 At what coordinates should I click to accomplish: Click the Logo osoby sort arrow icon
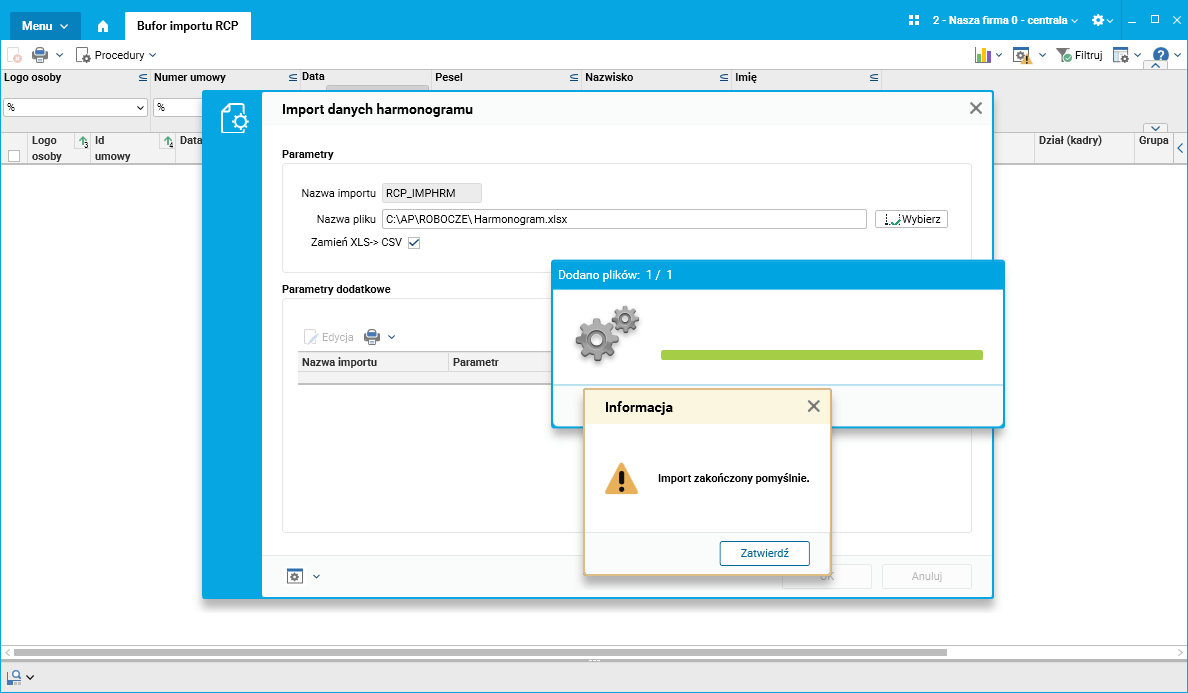pyautogui.click(x=83, y=142)
